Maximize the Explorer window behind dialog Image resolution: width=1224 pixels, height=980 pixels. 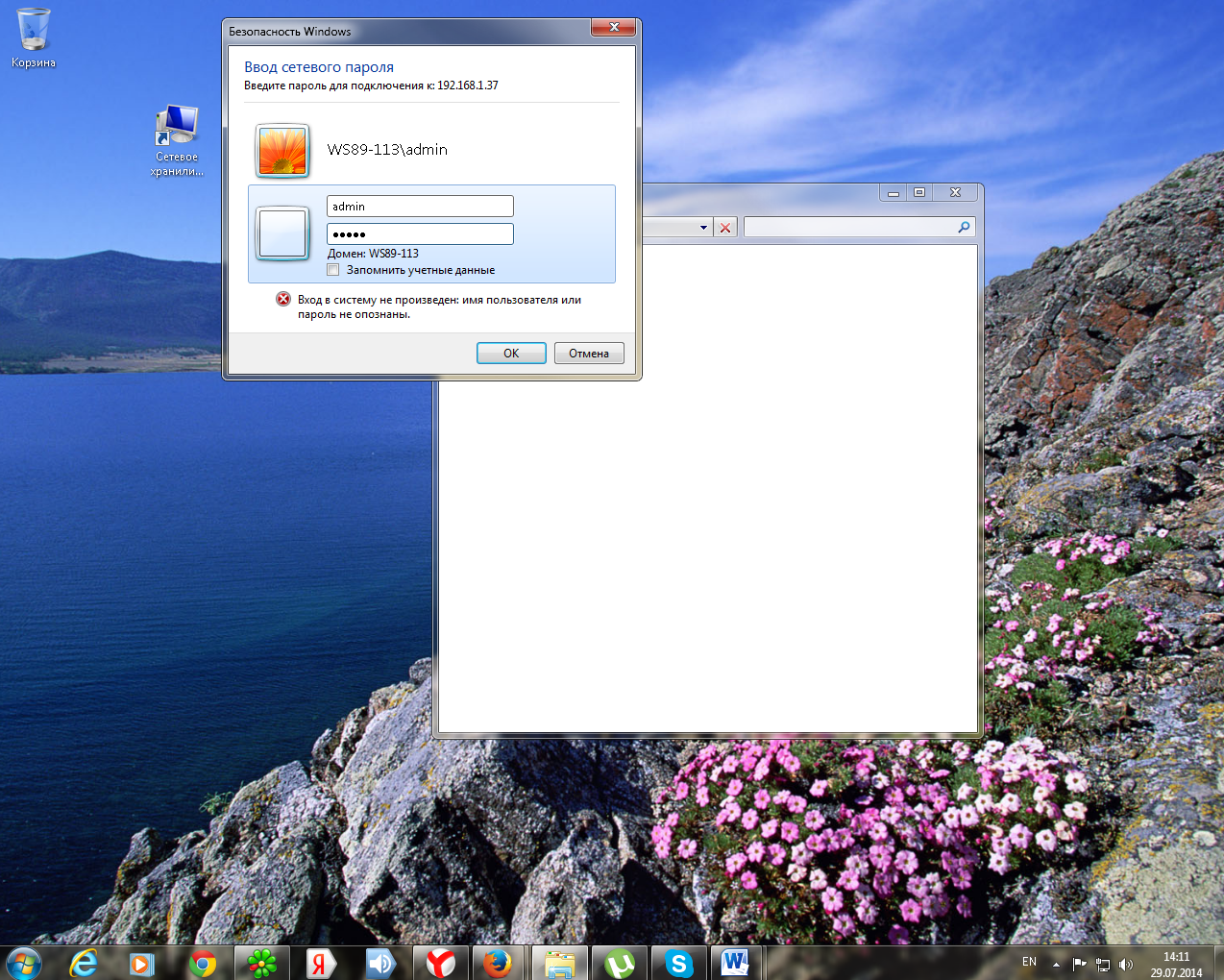pos(919,192)
